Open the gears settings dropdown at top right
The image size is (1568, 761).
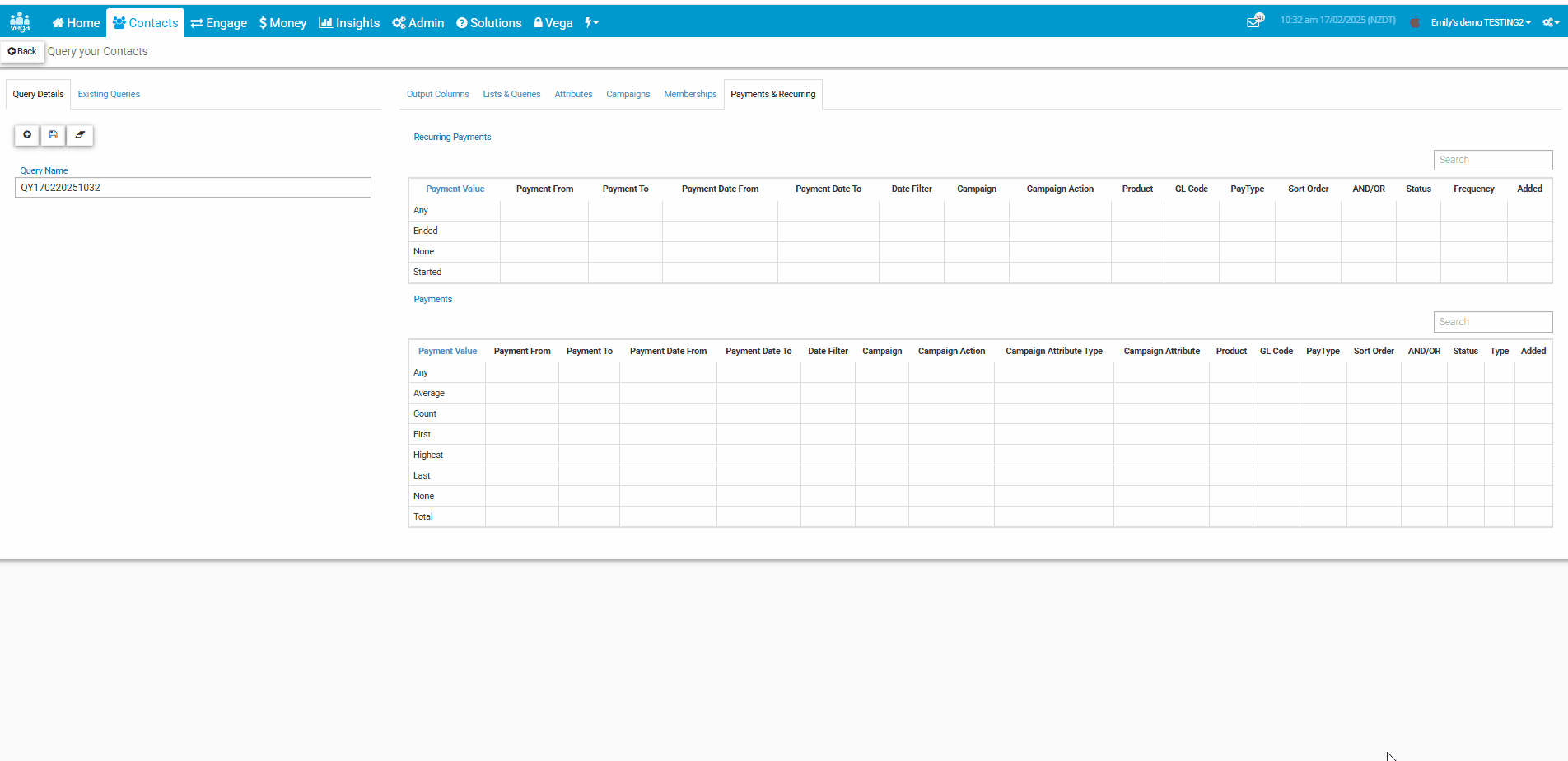[x=1552, y=22]
